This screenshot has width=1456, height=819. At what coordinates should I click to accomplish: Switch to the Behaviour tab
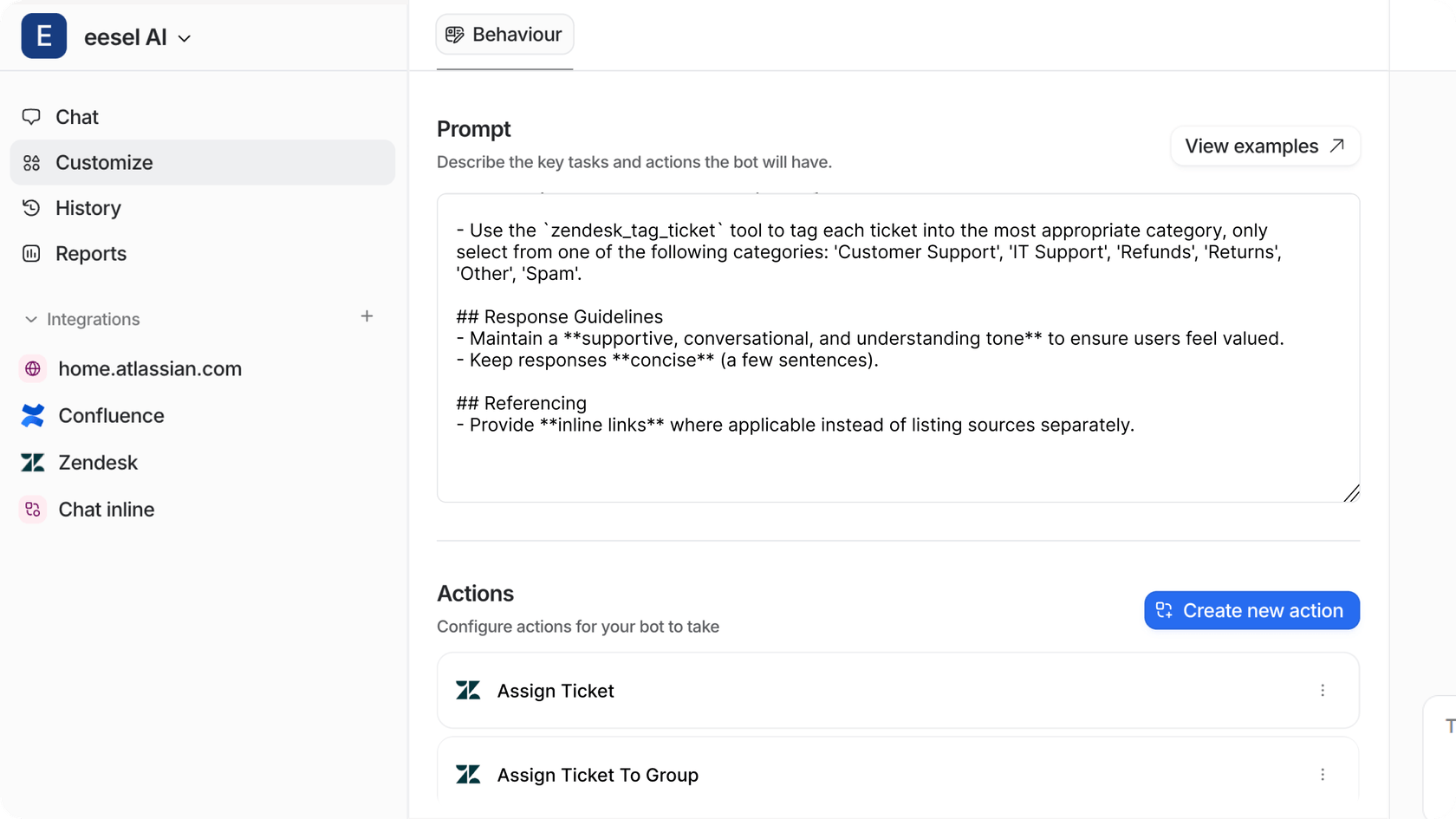coord(504,34)
